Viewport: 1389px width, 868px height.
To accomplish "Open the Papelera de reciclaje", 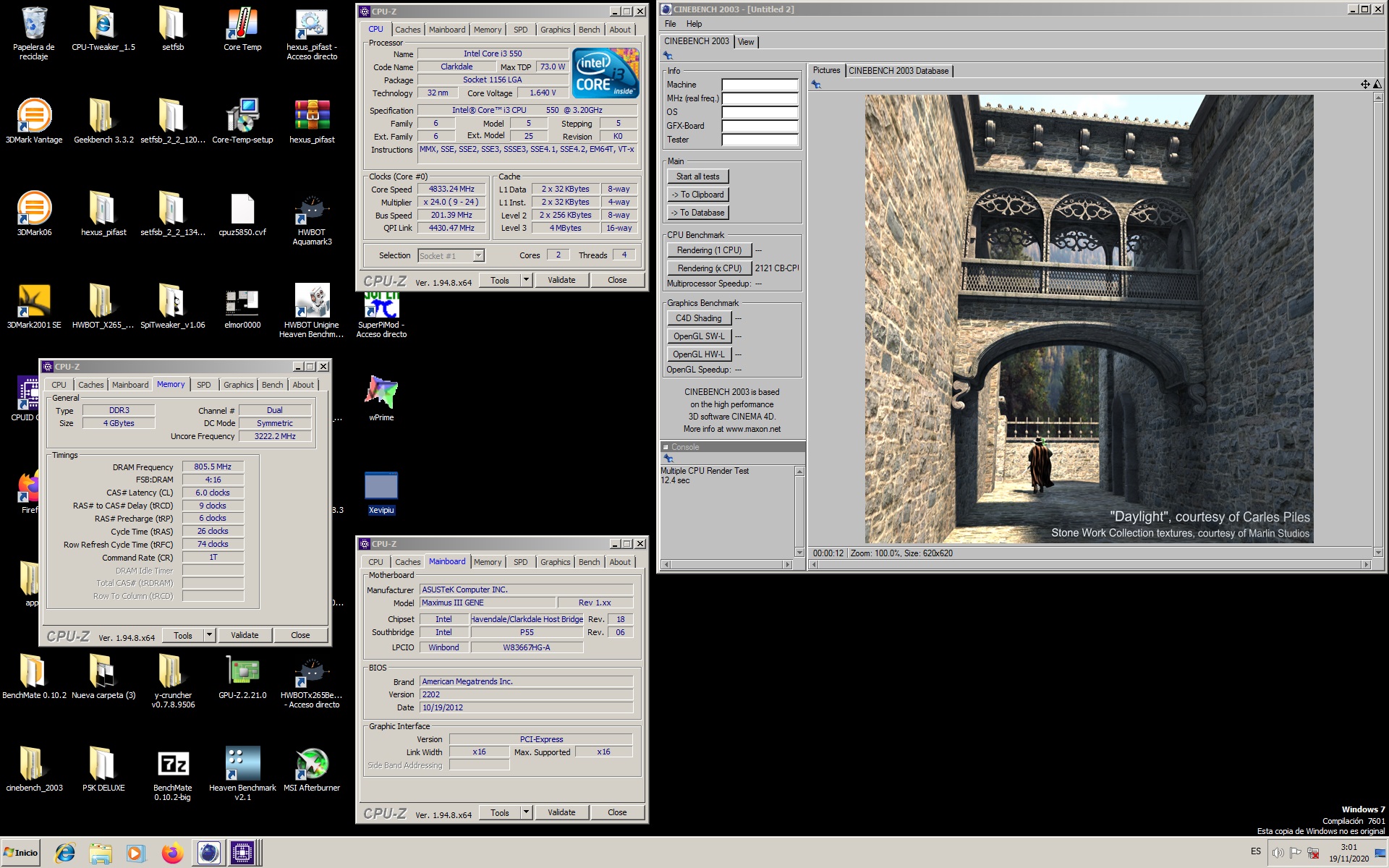I will (x=34, y=33).
